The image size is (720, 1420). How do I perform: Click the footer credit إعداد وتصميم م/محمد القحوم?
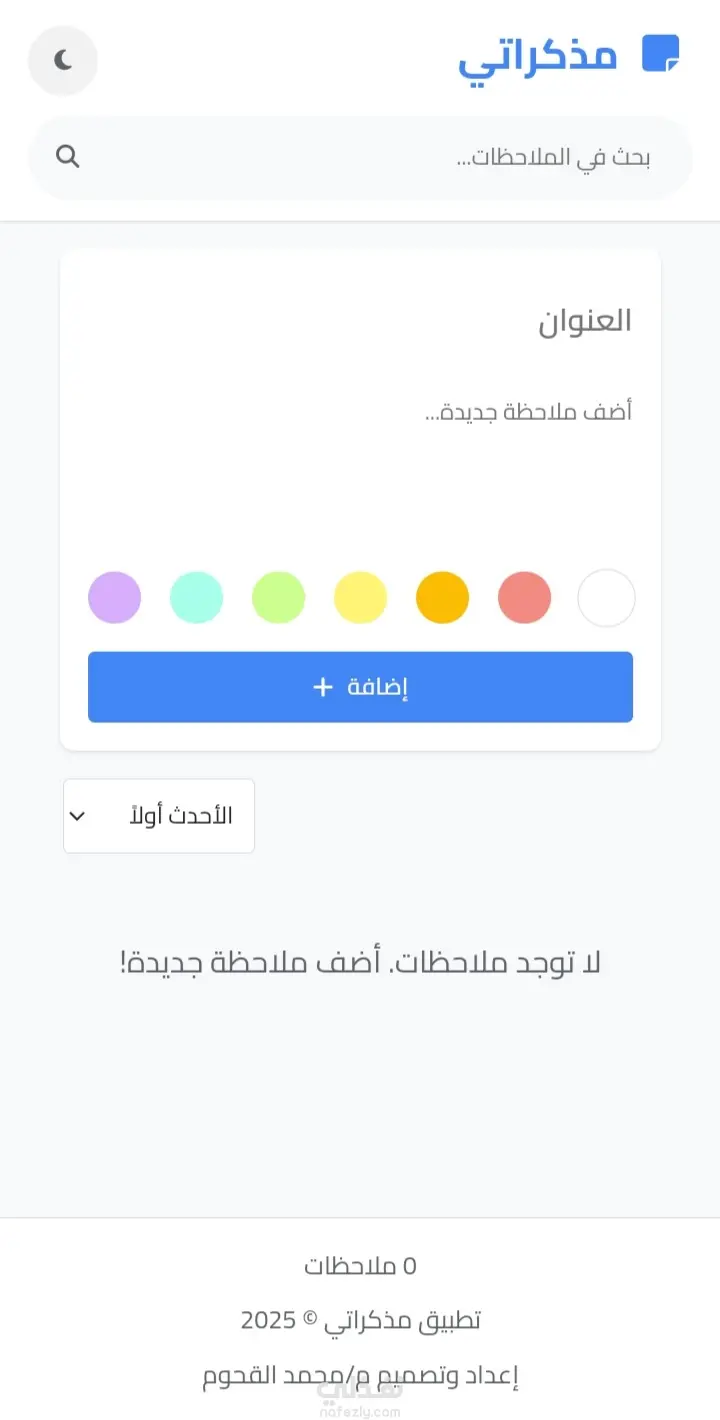pyautogui.click(x=360, y=1376)
